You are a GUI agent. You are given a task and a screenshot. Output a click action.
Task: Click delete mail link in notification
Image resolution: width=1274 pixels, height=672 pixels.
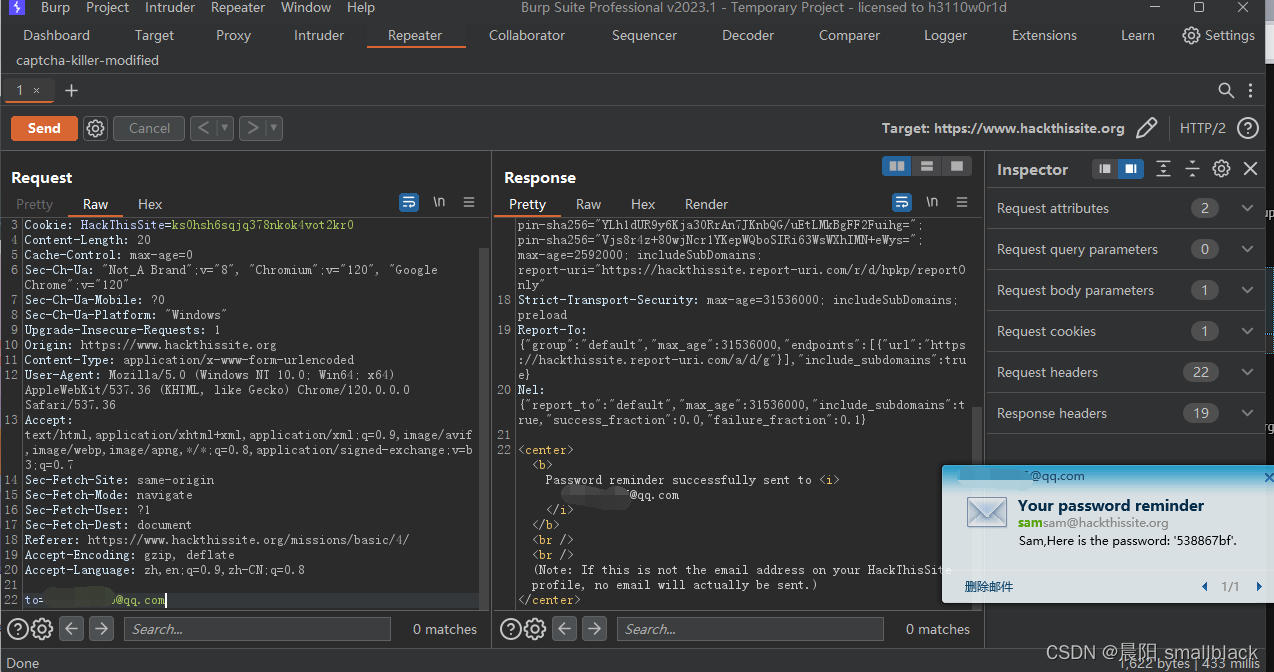pos(989,587)
